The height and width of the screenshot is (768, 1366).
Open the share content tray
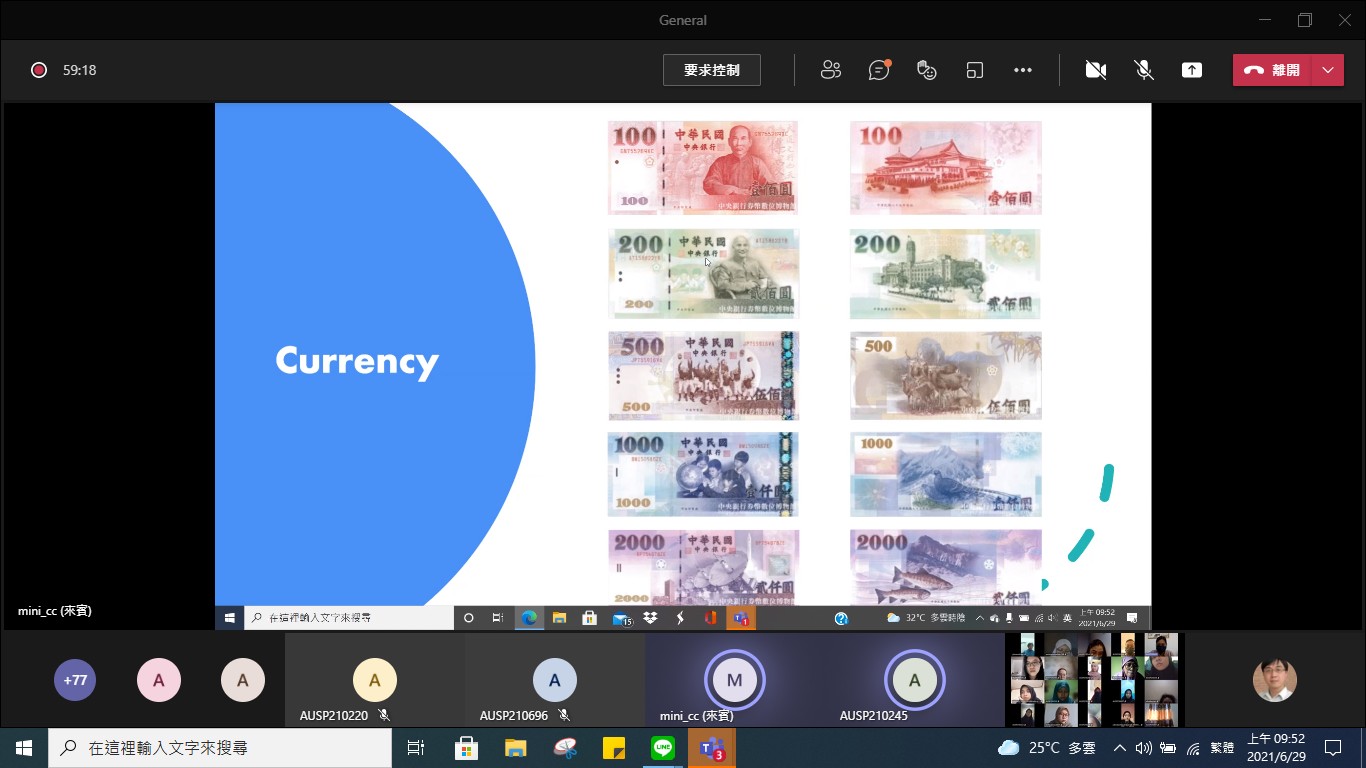tap(1192, 70)
